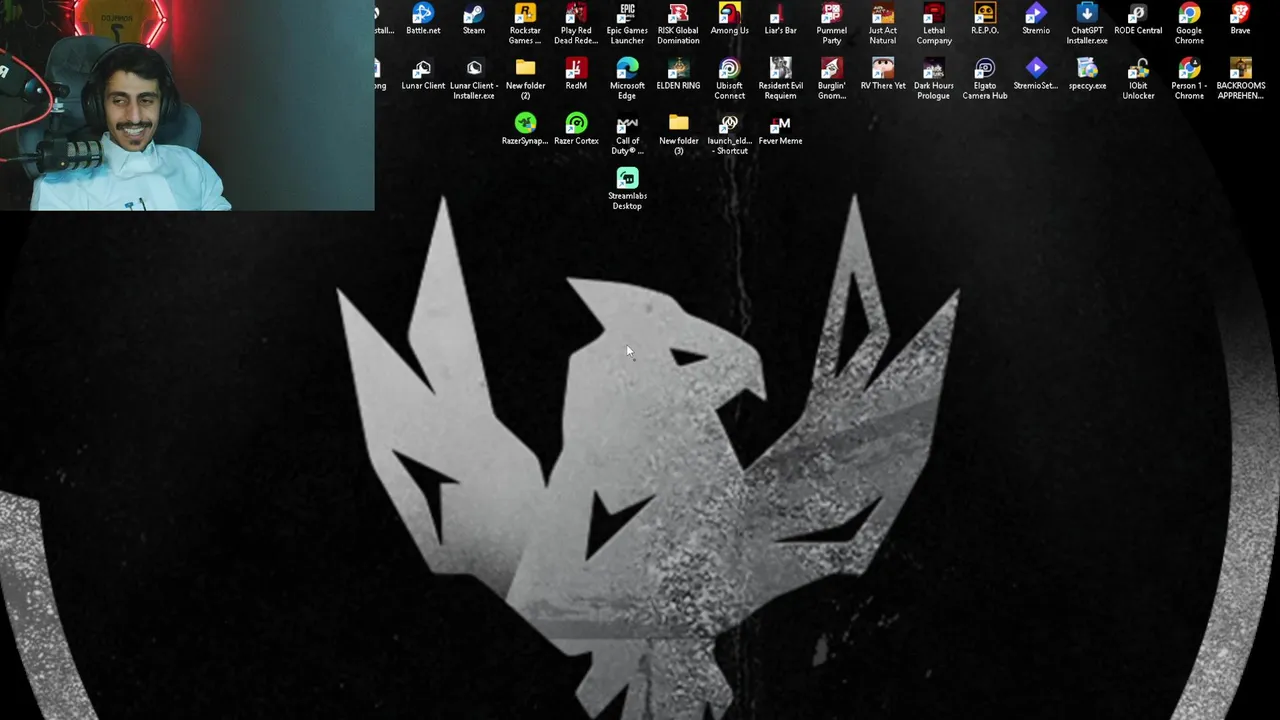Select the Streamlabs Desktop shortcut
Image resolution: width=1280 pixels, height=720 pixels.
(627, 189)
